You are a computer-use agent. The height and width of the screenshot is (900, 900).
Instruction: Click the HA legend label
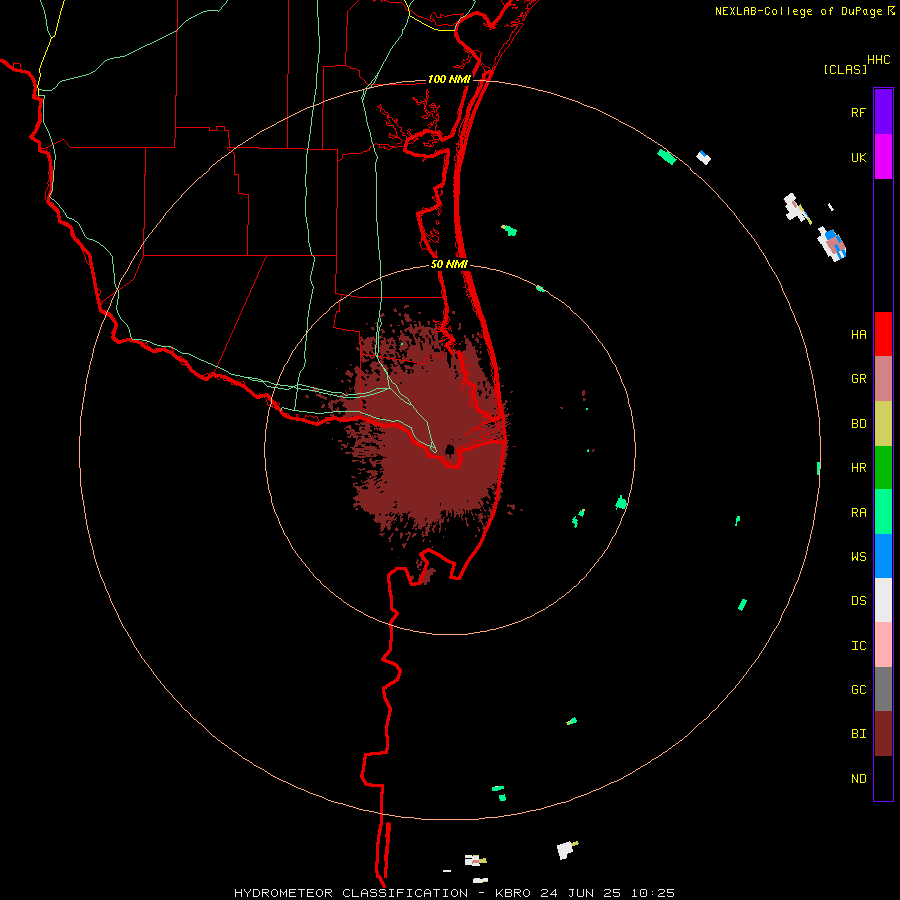[858, 335]
